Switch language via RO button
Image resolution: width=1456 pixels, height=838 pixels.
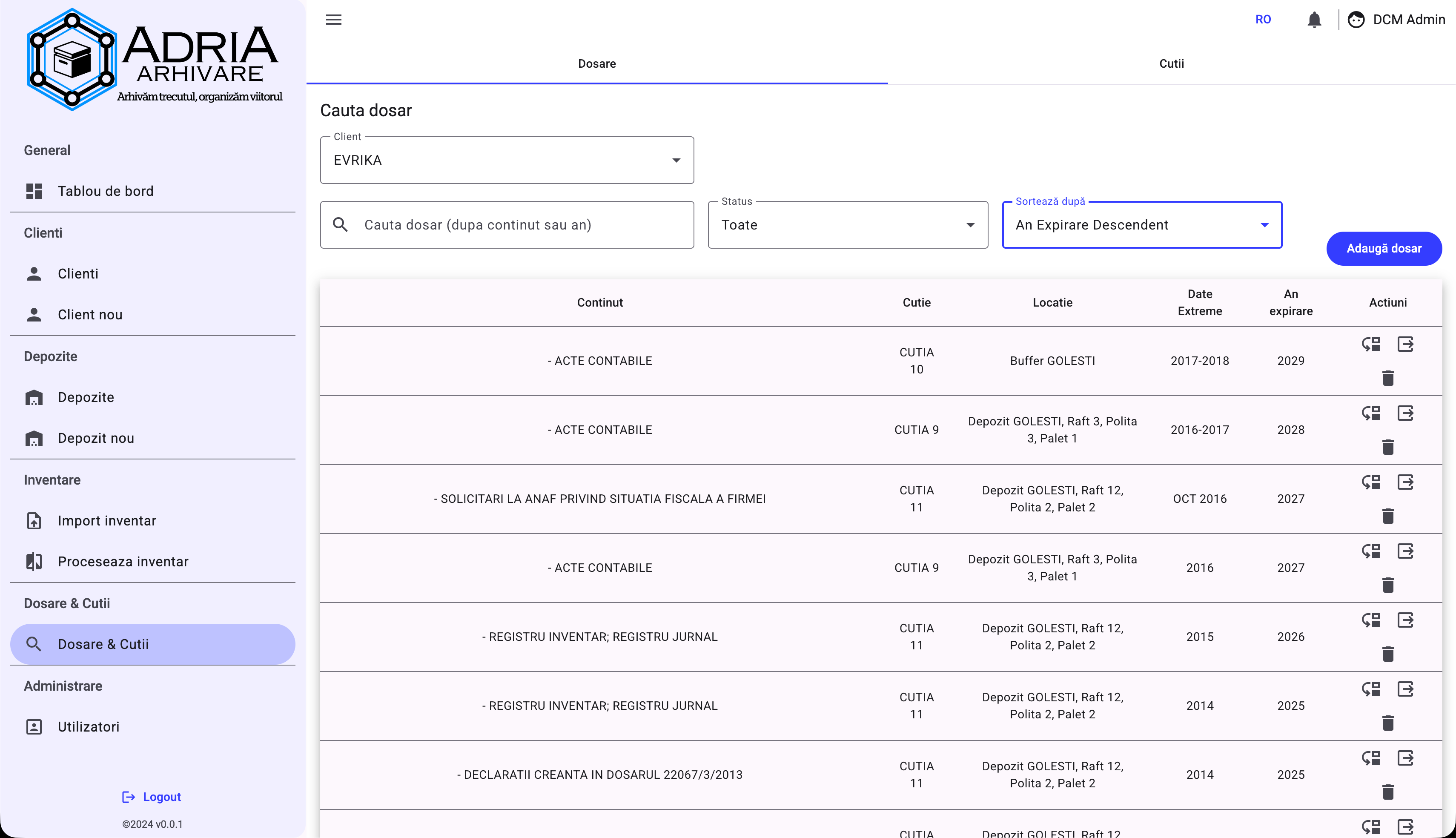(x=1263, y=20)
